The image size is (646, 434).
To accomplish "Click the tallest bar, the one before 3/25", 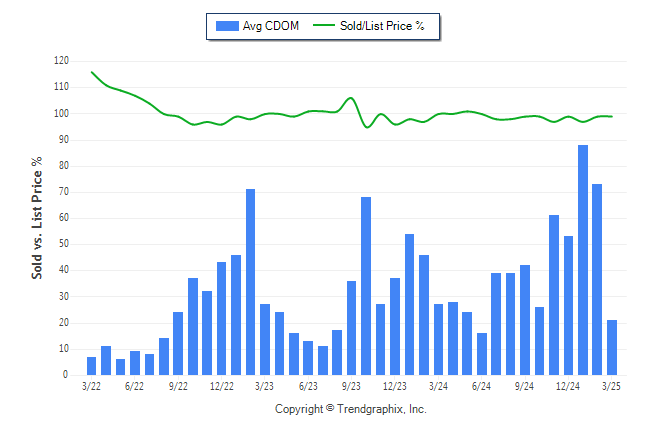I will (583, 260).
